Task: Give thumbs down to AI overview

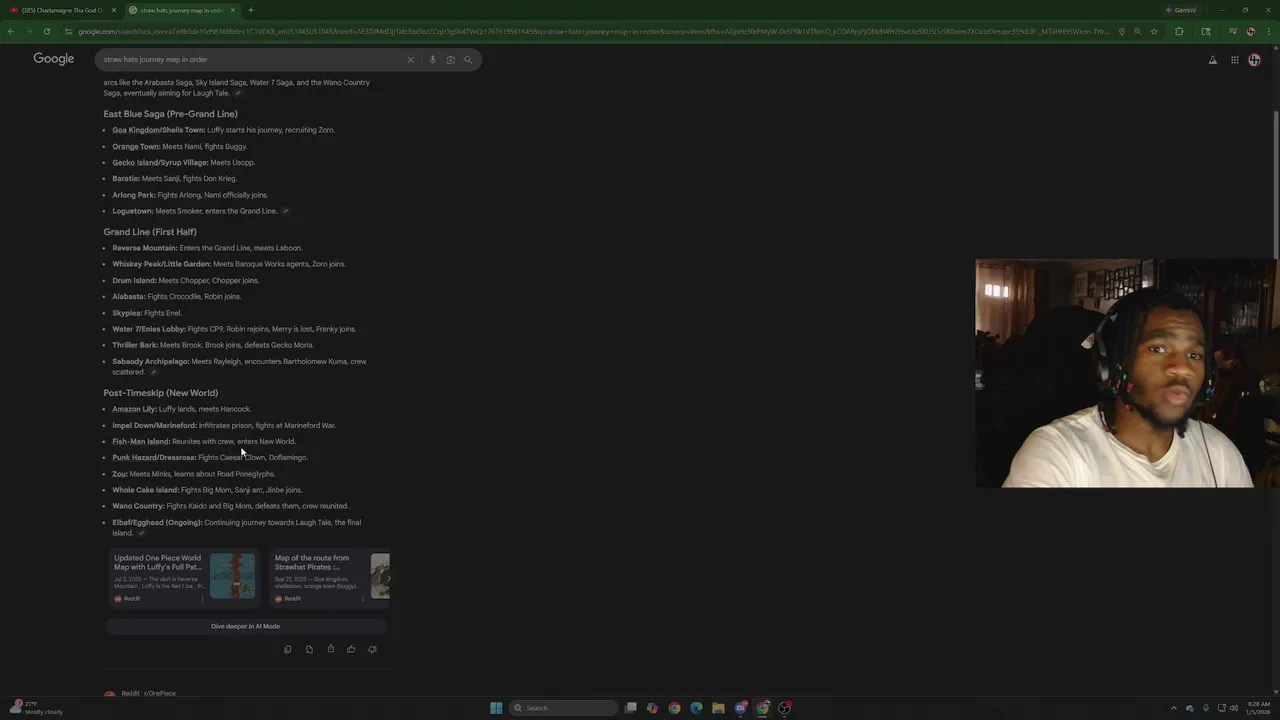Action: [x=372, y=649]
